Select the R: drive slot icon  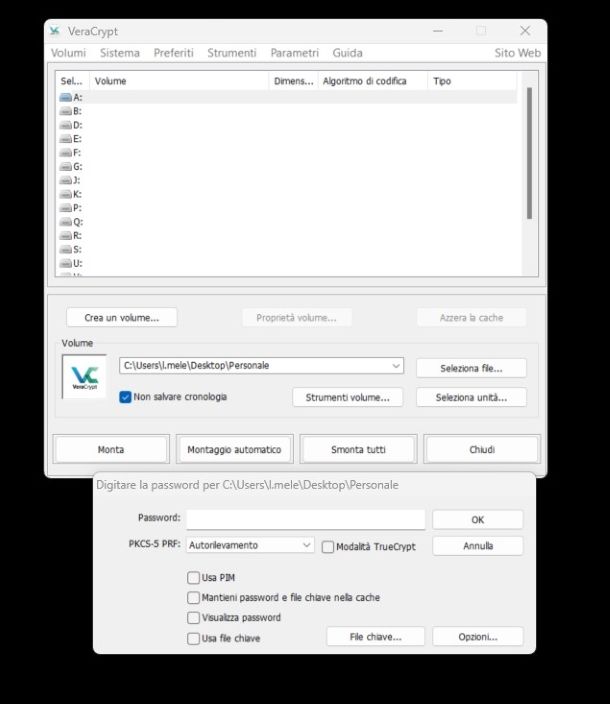66,236
